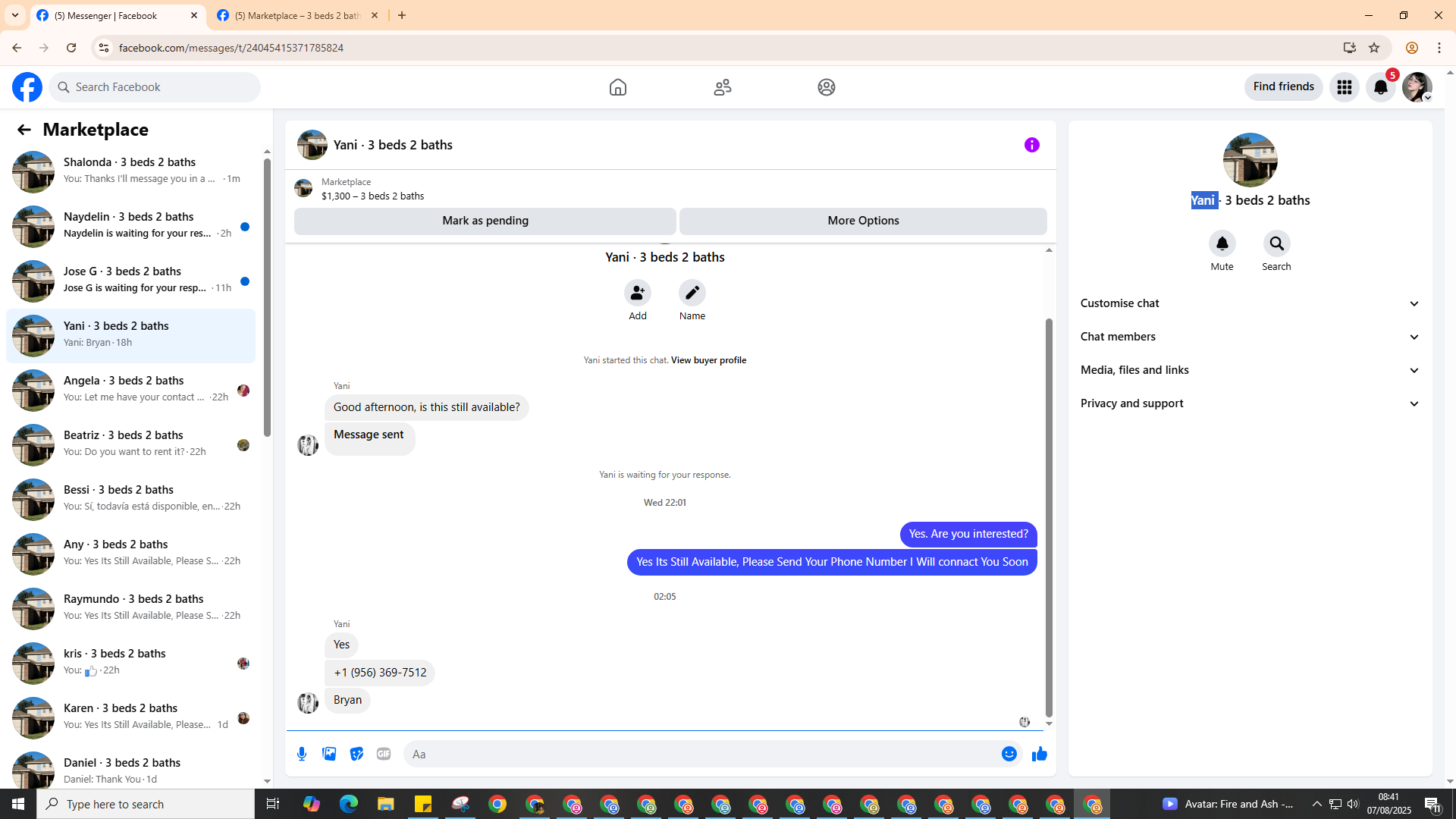Image resolution: width=1456 pixels, height=819 pixels.
Task: Expand Customise chat section
Action: pos(1250,303)
